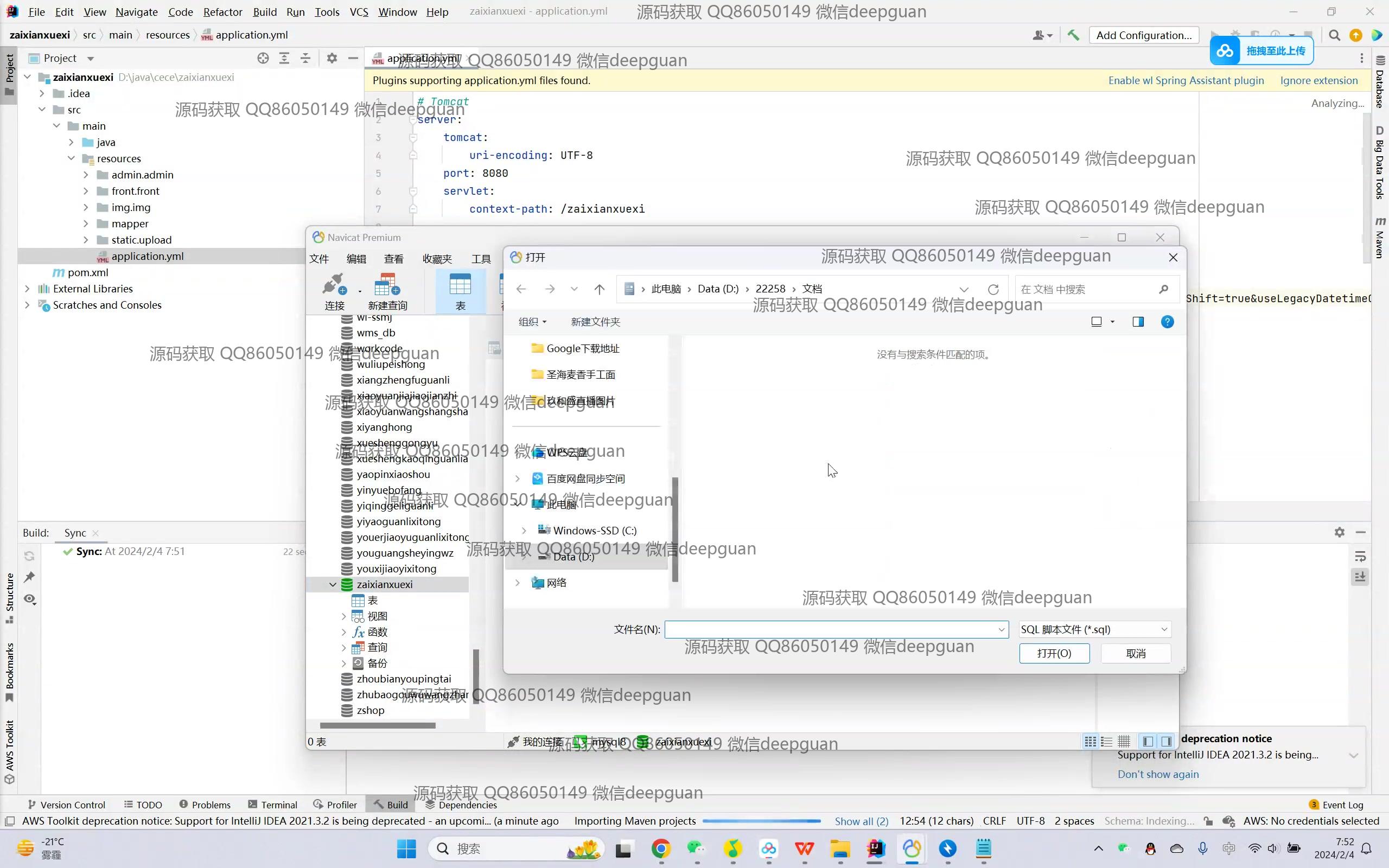Go back in the 打开 file dialog
The width and height of the screenshot is (1389, 868).
521,289
